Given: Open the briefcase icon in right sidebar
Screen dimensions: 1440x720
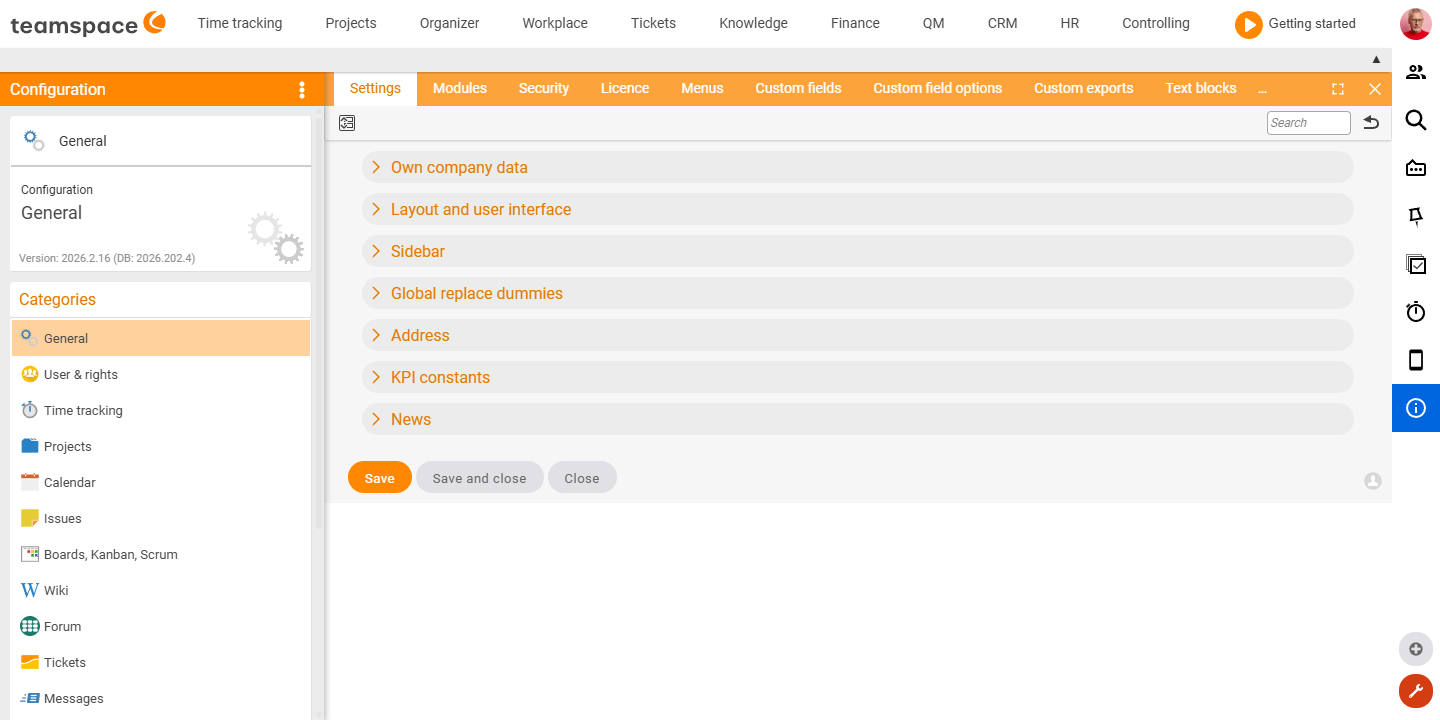Looking at the screenshot, I should click(x=1416, y=168).
